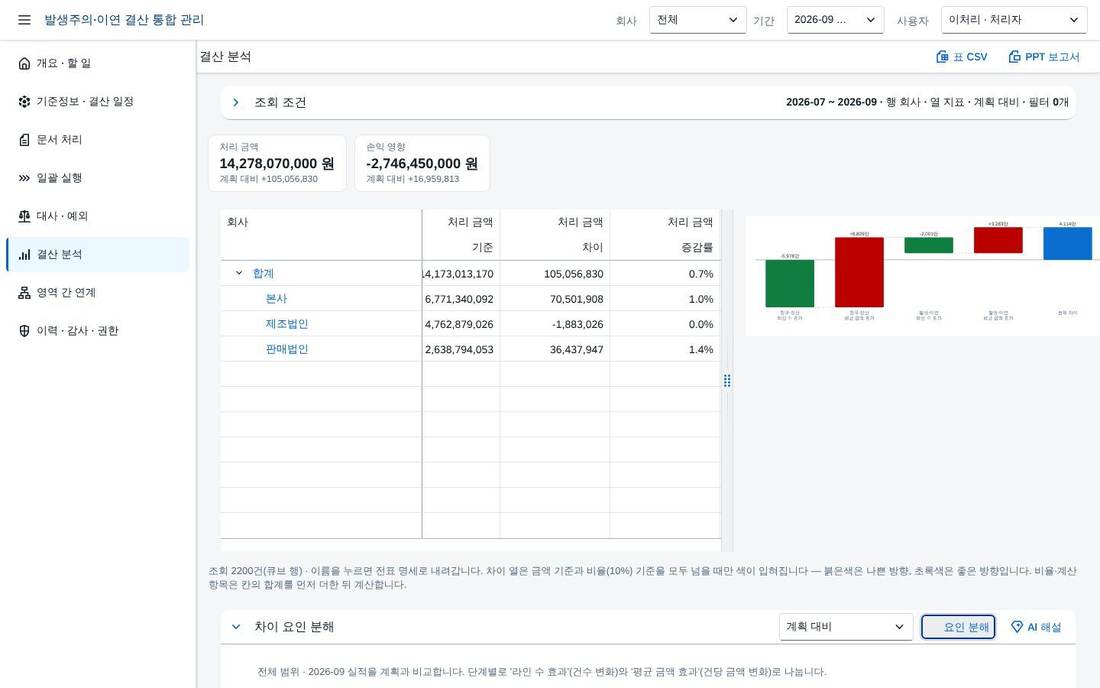
Task: Click the 손익 영향 KPI card
Action: [422, 163]
